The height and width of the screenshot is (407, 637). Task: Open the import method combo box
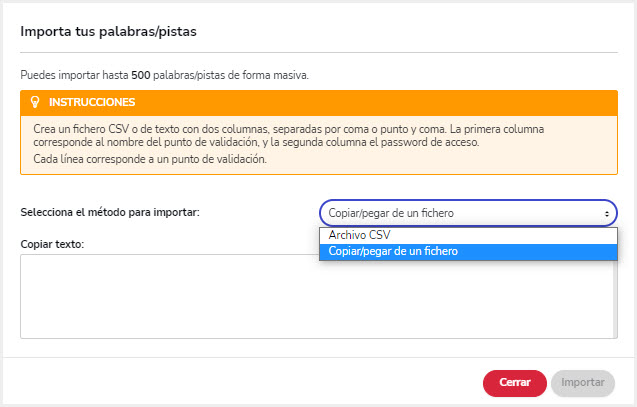tap(468, 213)
